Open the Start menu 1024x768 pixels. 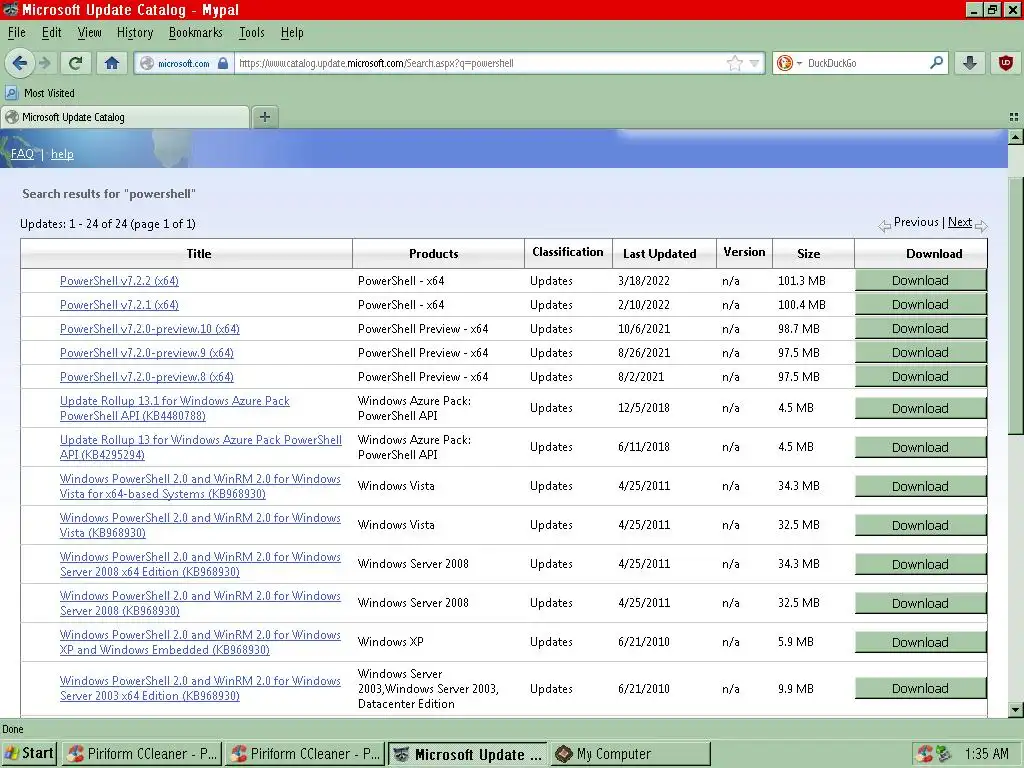pyautogui.click(x=29, y=754)
